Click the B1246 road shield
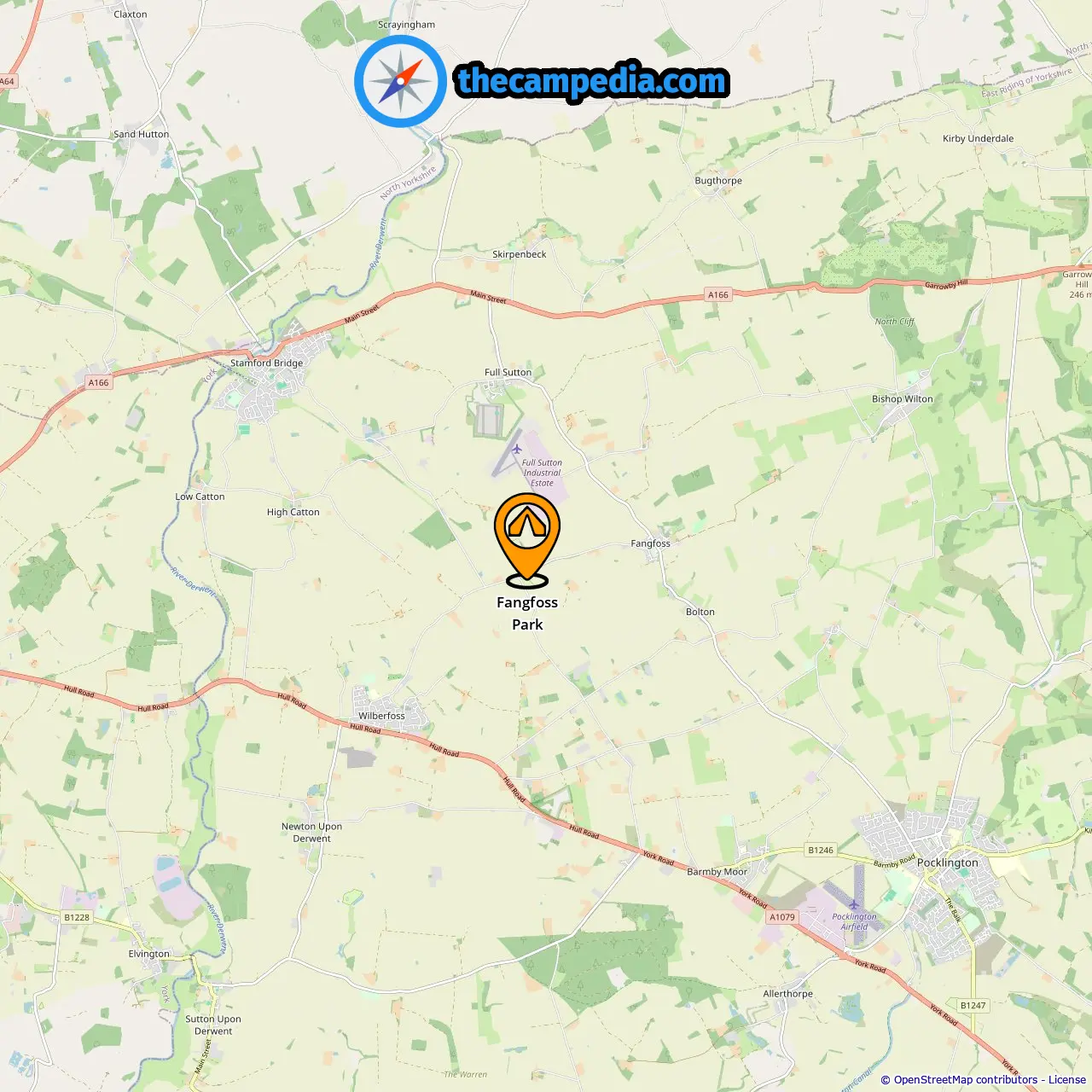Image resolution: width=1092 pixels, height=1092 pixels. [x=821, y=850]
